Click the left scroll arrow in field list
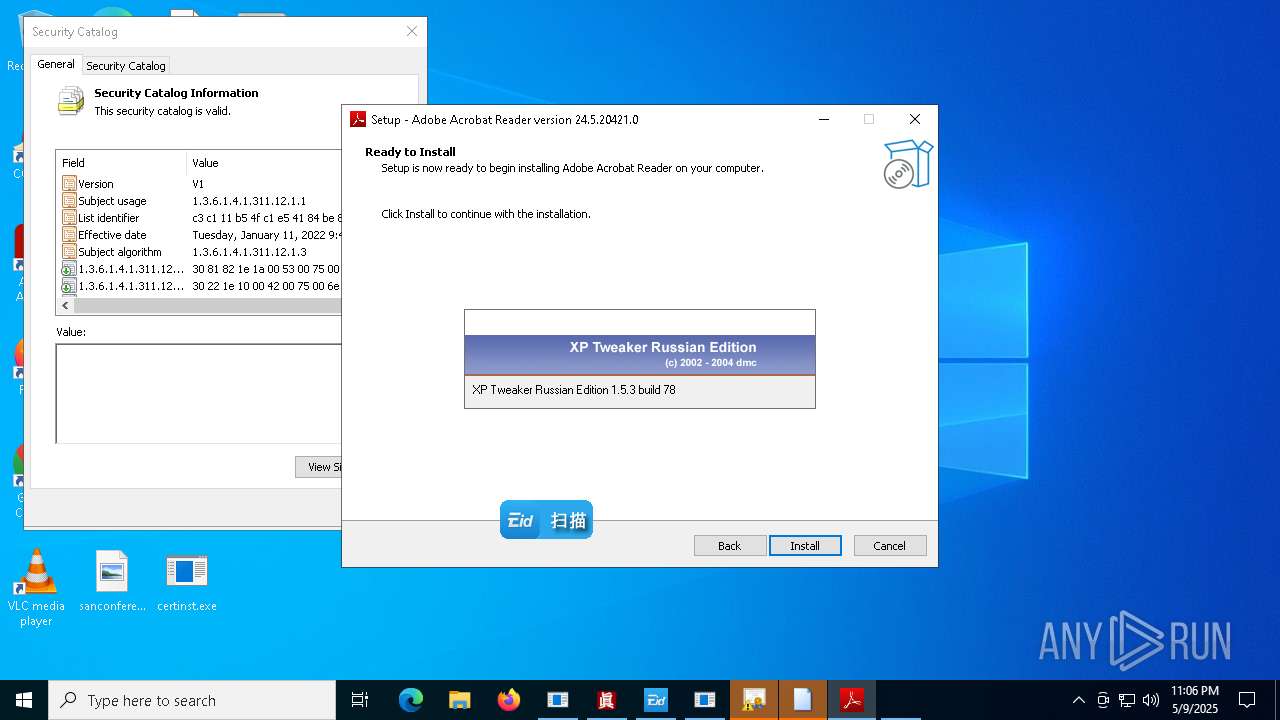1280x720 pixels. tap(66, 306)
